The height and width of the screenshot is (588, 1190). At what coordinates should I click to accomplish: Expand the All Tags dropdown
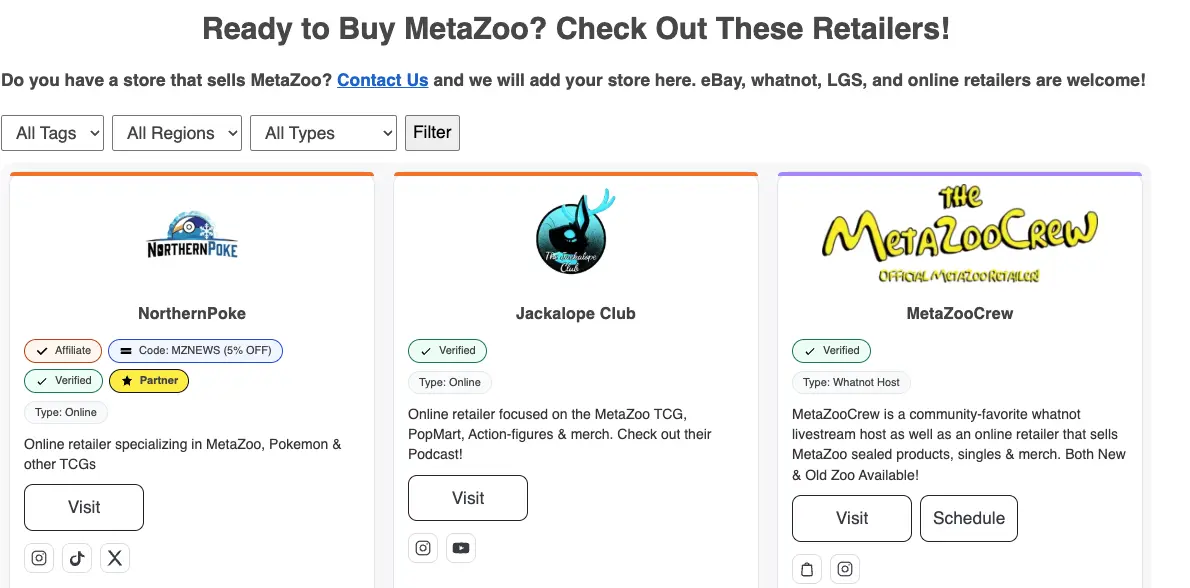tap(52, 133)
